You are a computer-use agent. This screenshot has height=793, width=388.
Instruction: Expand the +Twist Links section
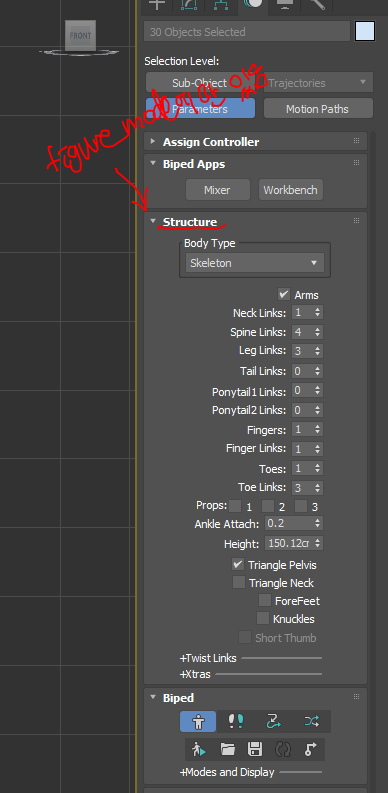click(208, 658)
